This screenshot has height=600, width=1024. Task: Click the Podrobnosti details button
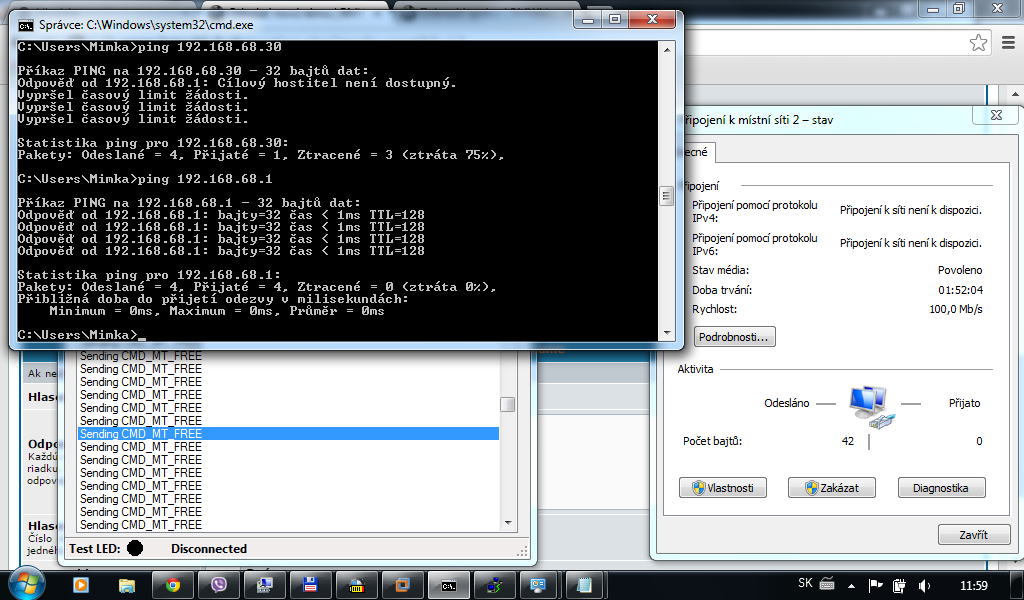tap(734, 337)
